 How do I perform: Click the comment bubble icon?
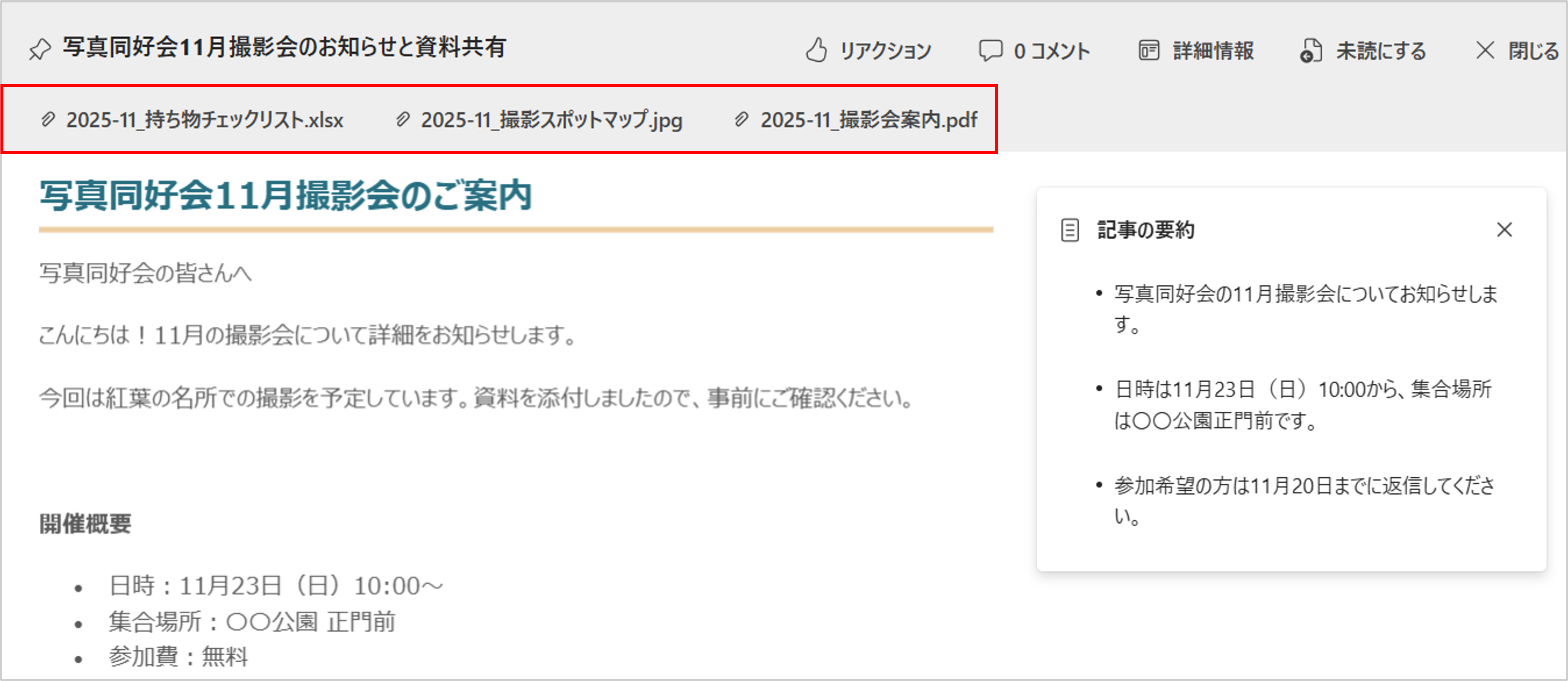(x=990, y=50)
